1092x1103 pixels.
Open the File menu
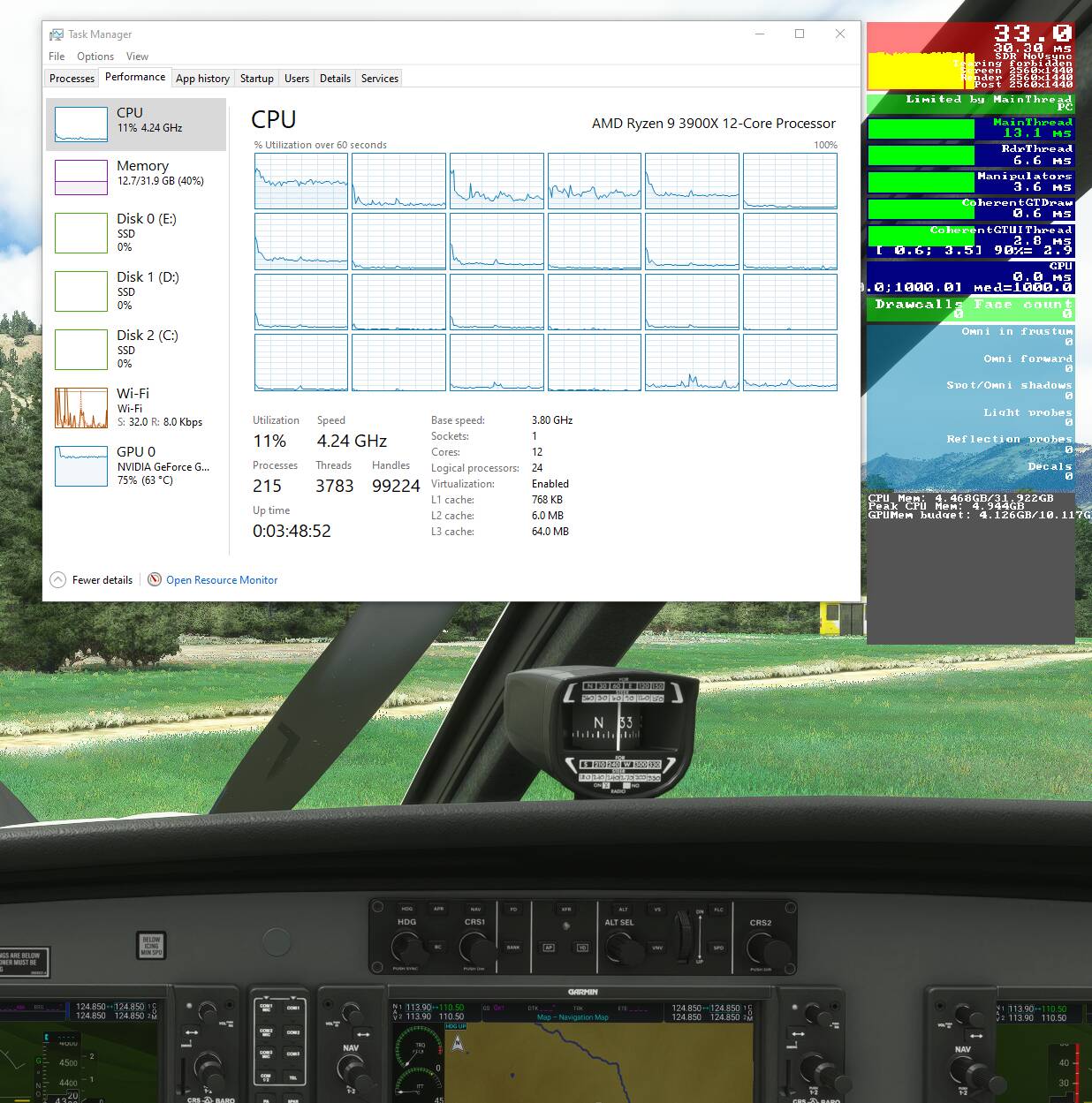pos(57,57)
